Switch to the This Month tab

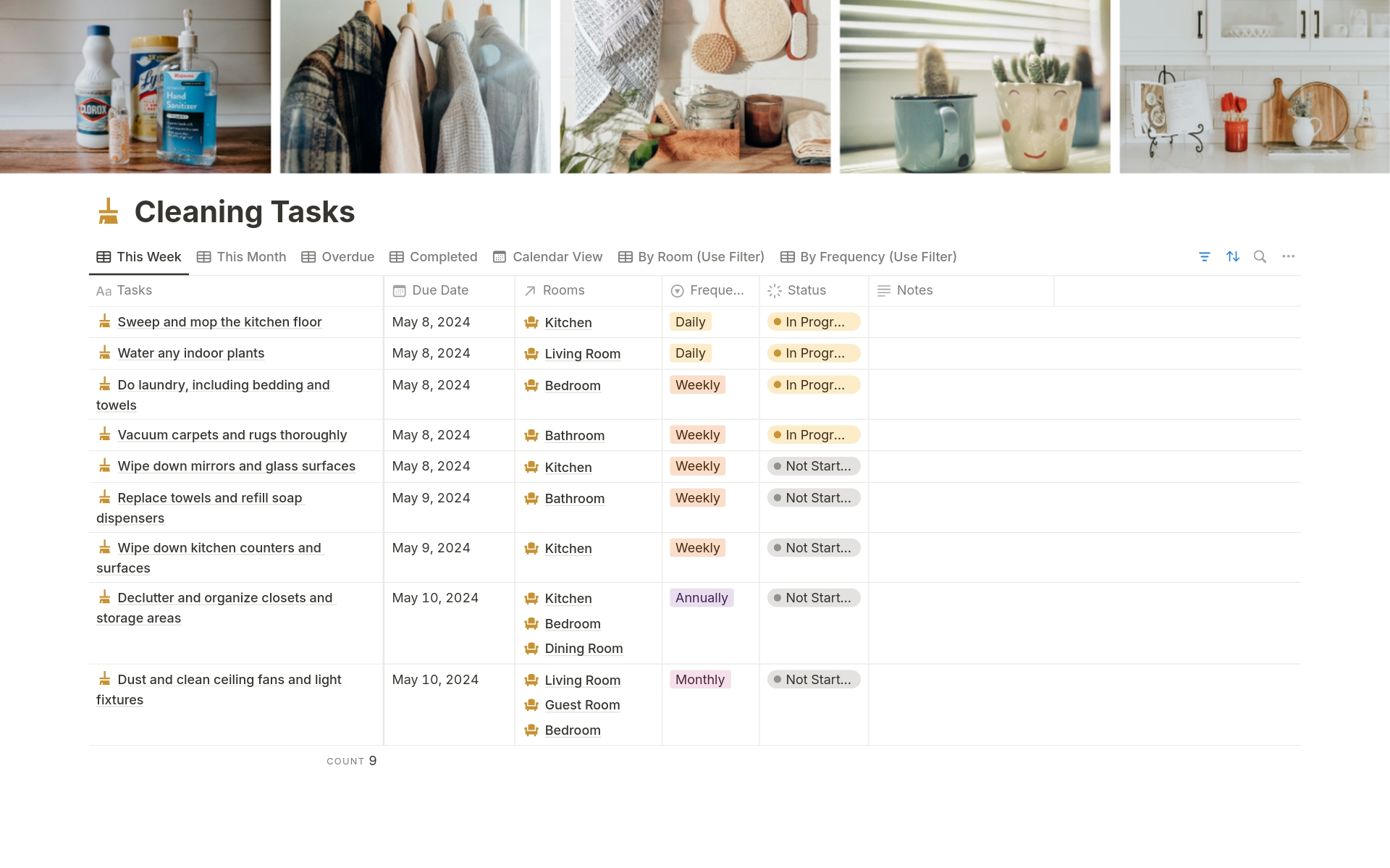tap(241, 256)
